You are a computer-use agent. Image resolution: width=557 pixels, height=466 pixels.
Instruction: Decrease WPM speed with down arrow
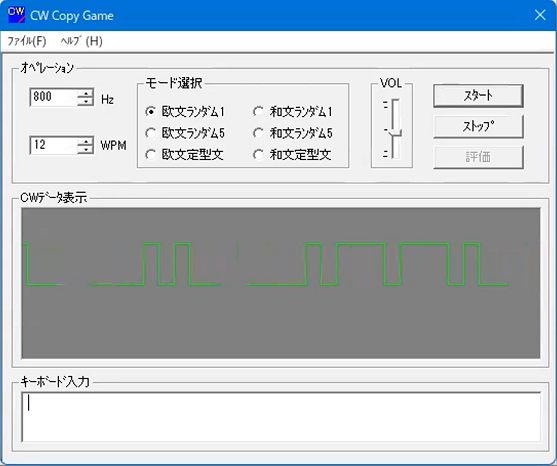(x=86, y=150)
